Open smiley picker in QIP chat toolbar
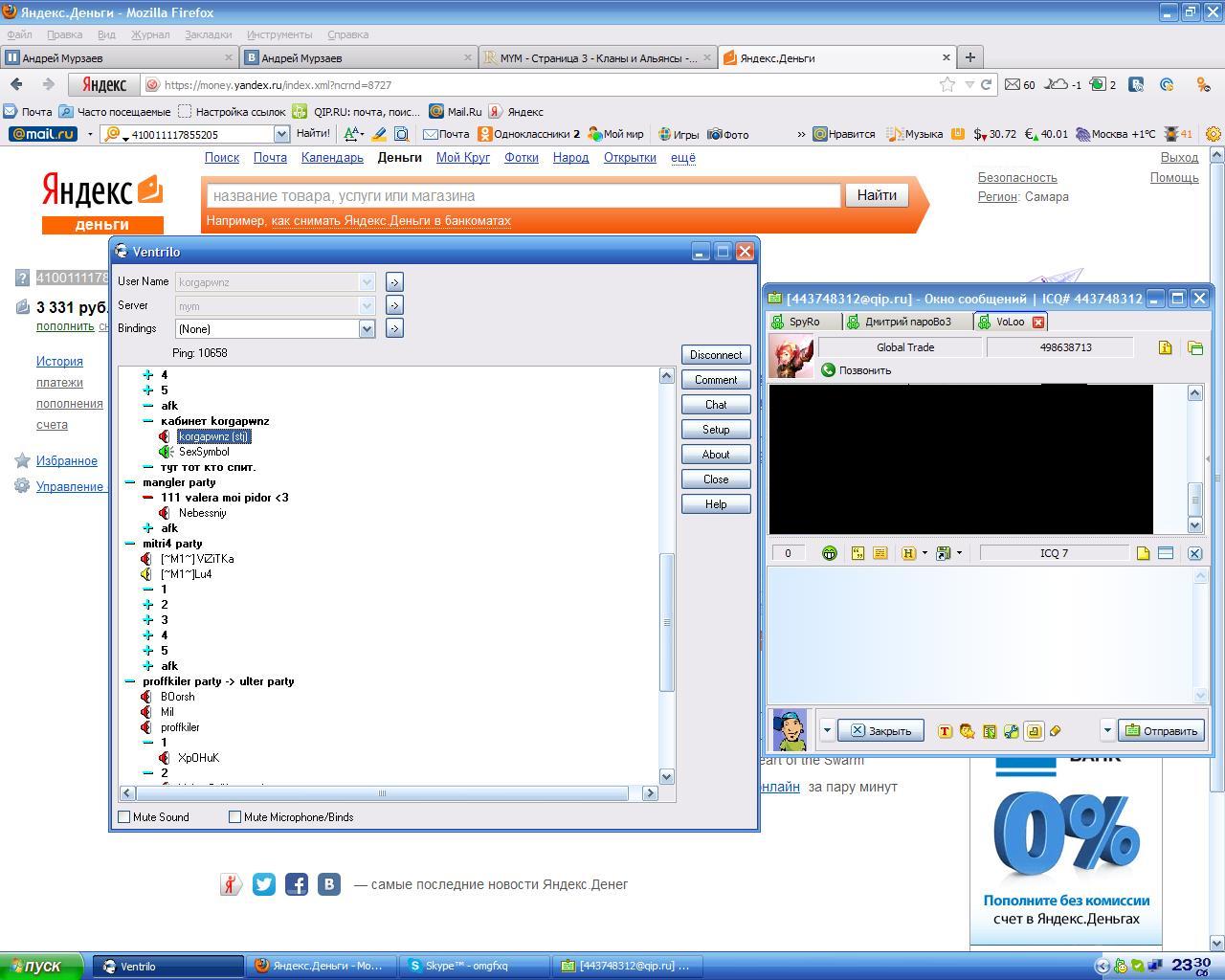Image resolution: width=1225 pixels, height=980 pixels. point(830,553)
